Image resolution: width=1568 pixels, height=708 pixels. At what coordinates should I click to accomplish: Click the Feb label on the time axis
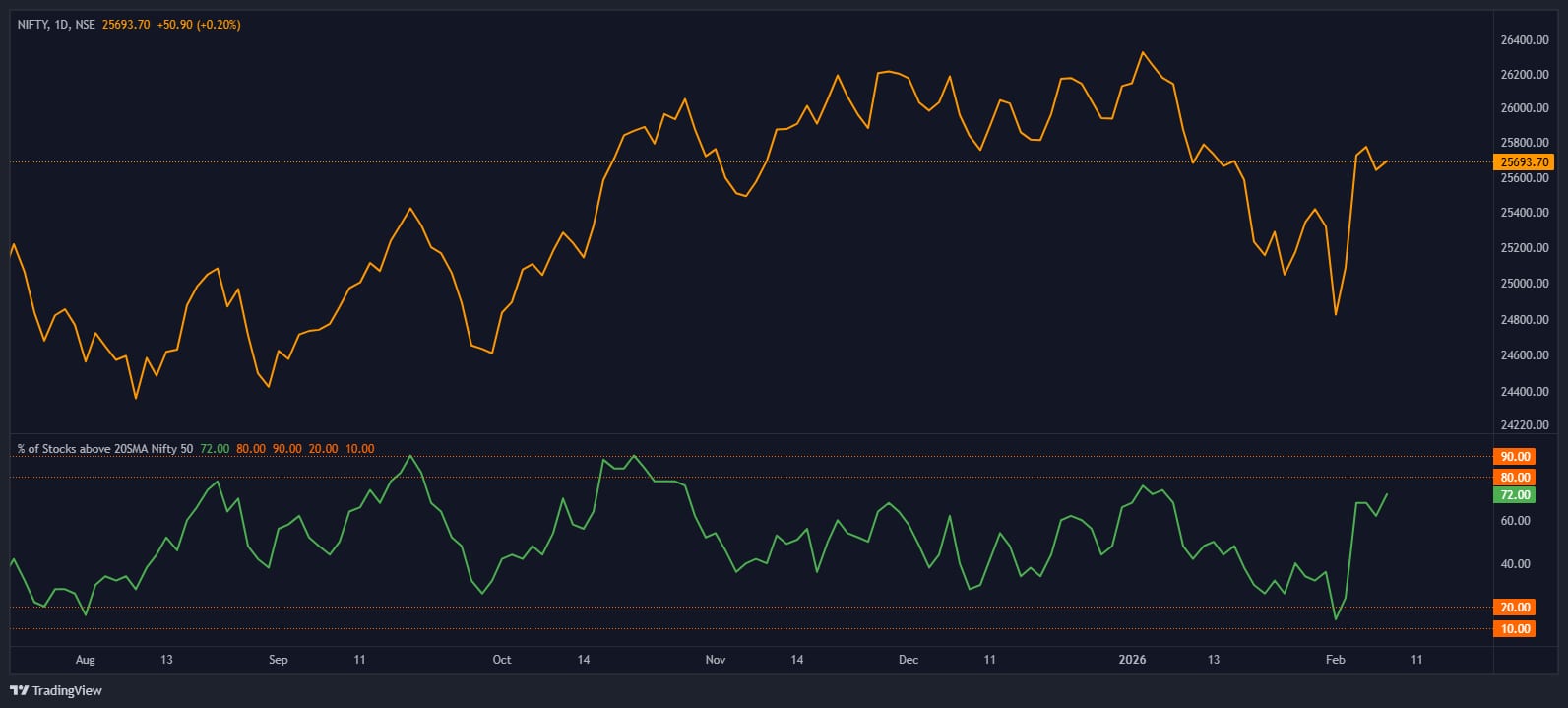[x=1336, y=660]
